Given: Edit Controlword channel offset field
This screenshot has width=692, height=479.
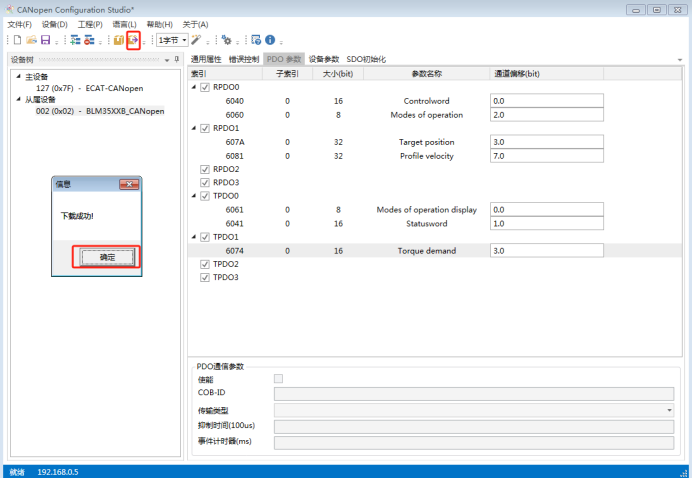Looking at the screenshot, I should (546, 101).
